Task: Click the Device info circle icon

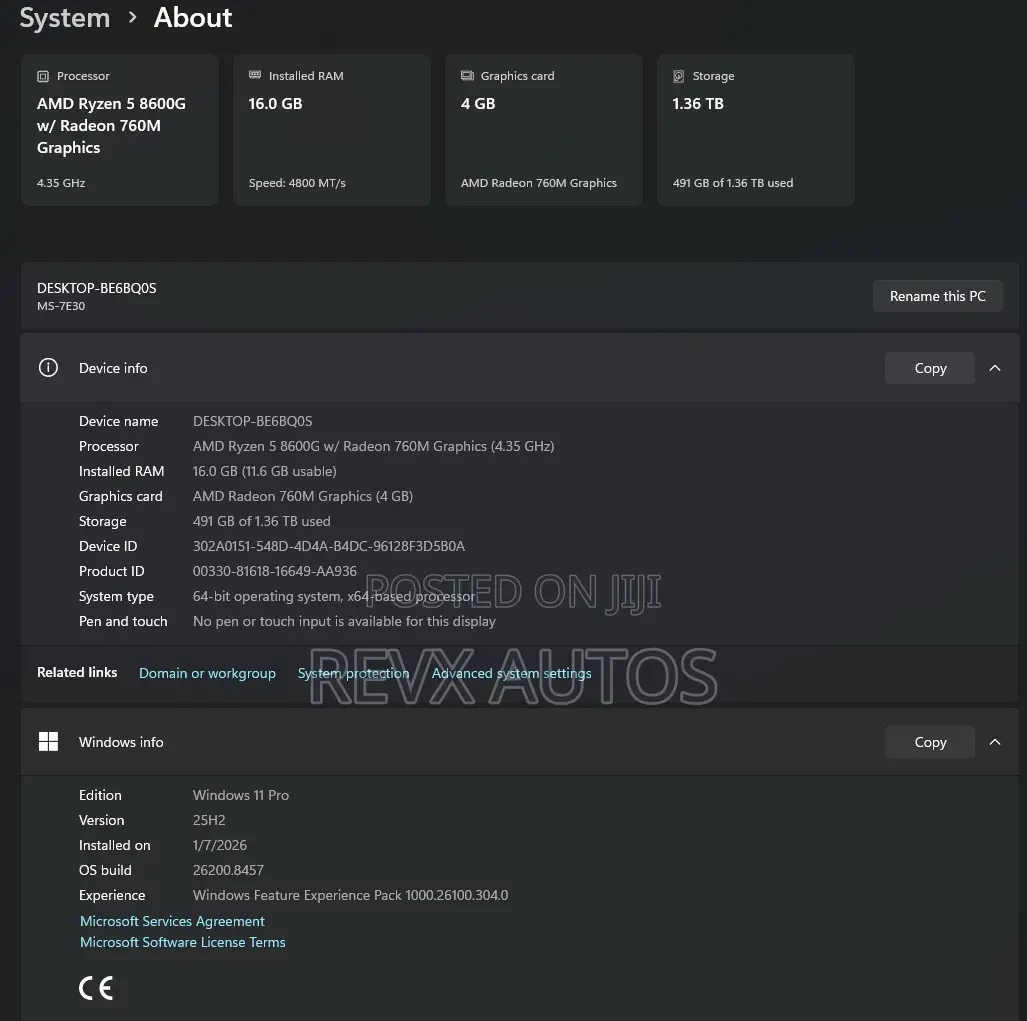Action: tap(48, 367)
